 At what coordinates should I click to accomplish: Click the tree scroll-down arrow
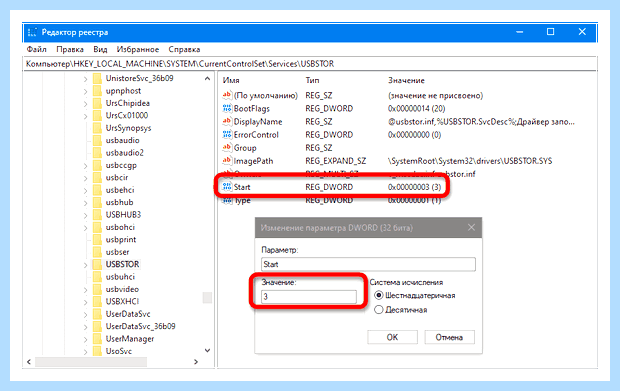[207, 350]
